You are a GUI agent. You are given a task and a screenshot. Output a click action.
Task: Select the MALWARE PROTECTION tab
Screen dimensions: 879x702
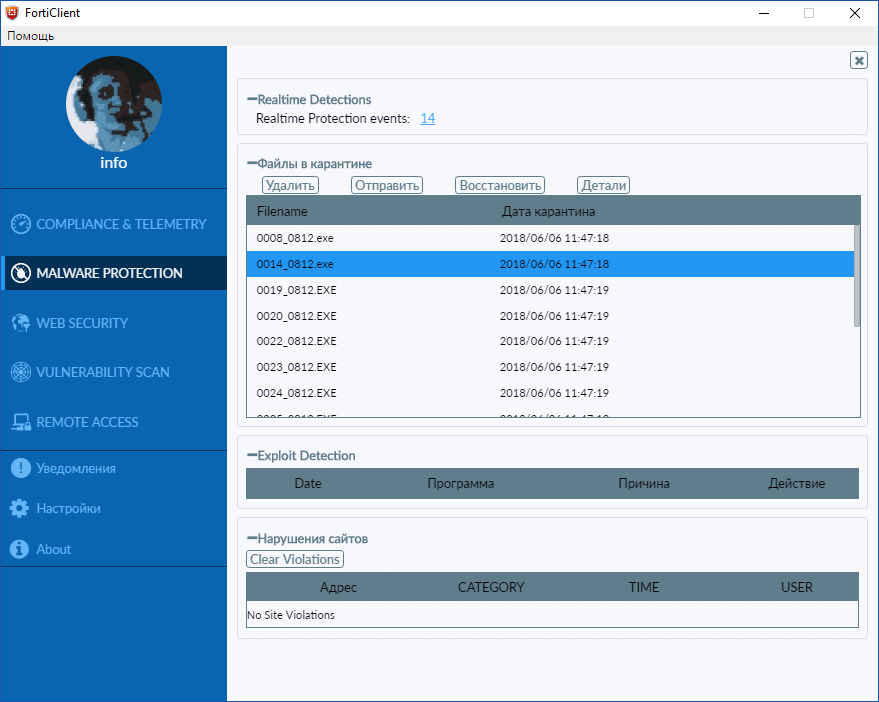click(114, 273)
